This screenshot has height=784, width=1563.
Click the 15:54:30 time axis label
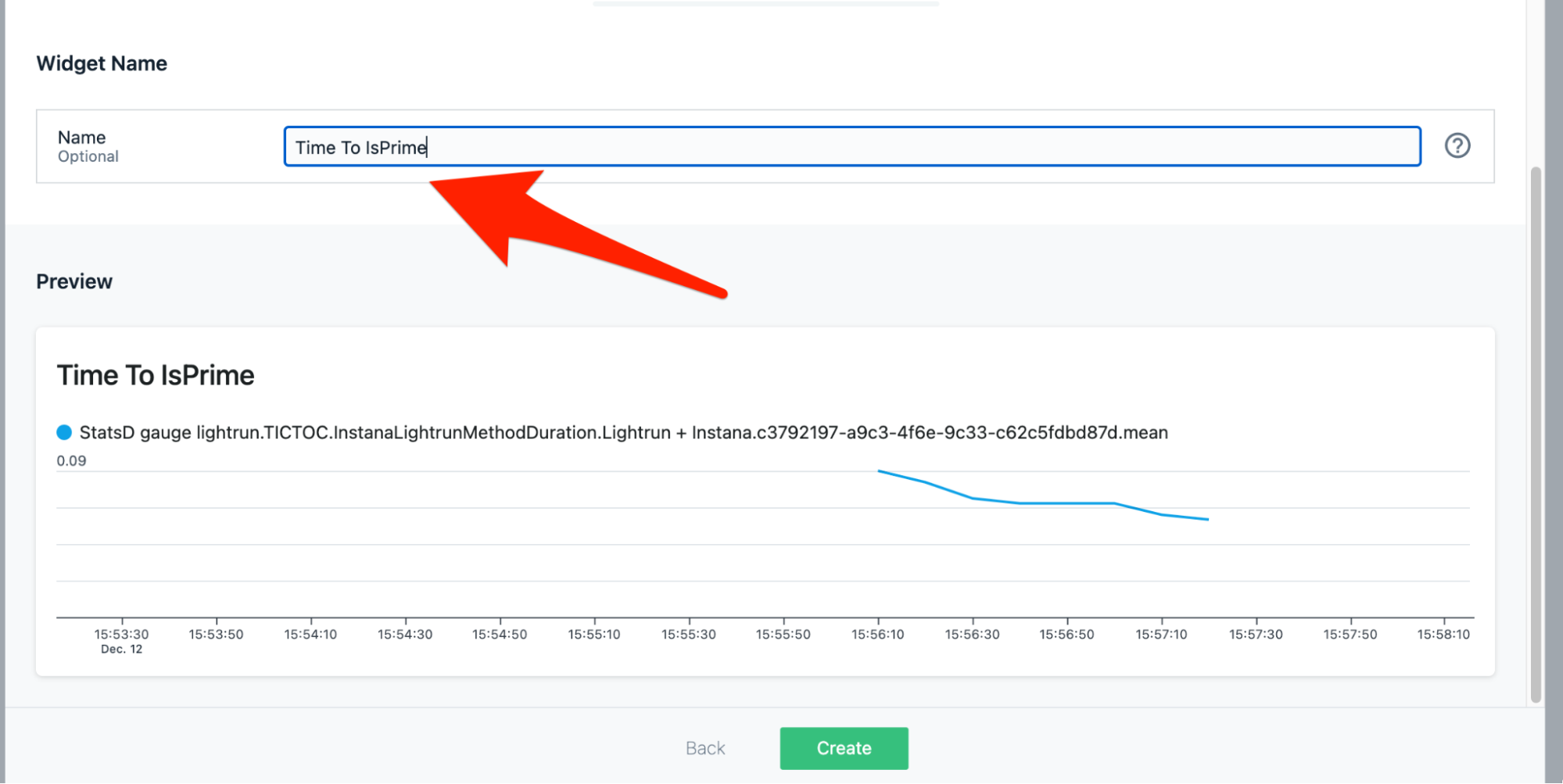pos(404,634)
